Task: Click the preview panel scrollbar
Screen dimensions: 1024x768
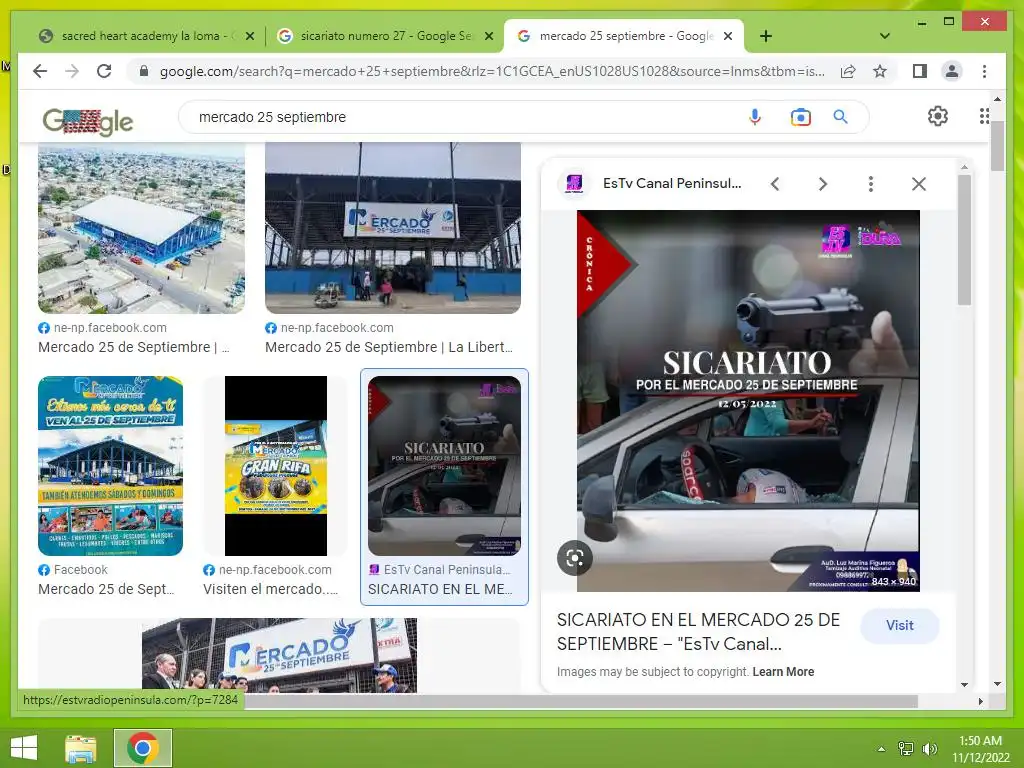Action: click(965, 239)
